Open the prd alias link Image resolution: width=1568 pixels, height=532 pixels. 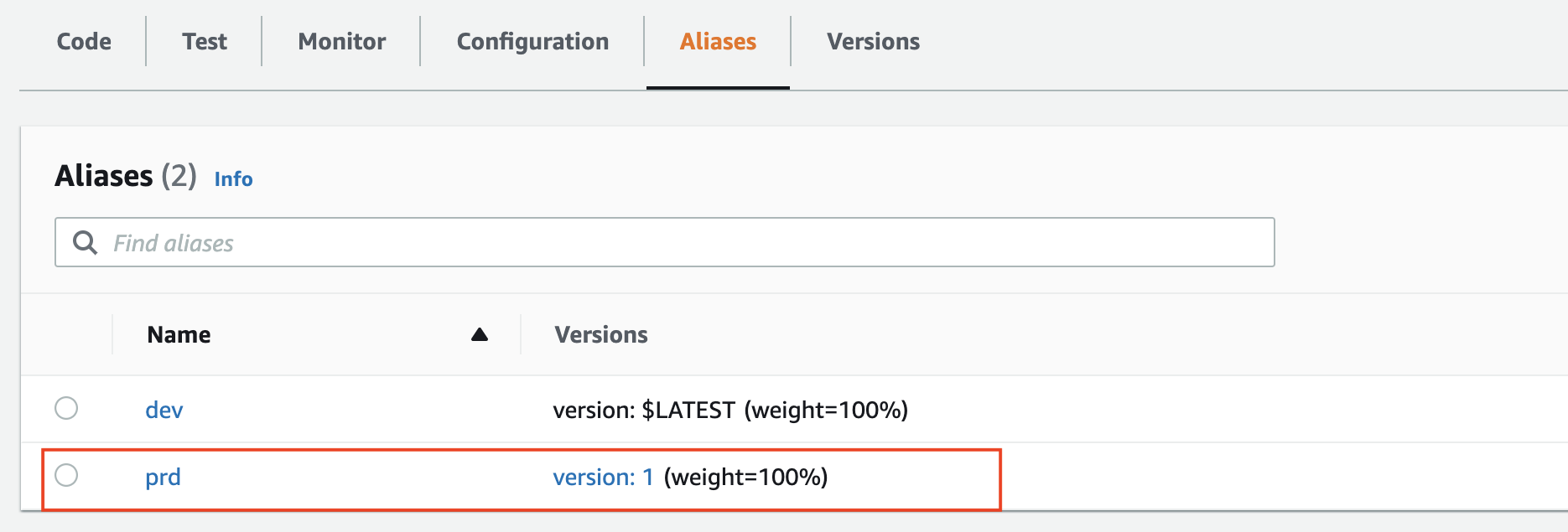pos(163,478)
